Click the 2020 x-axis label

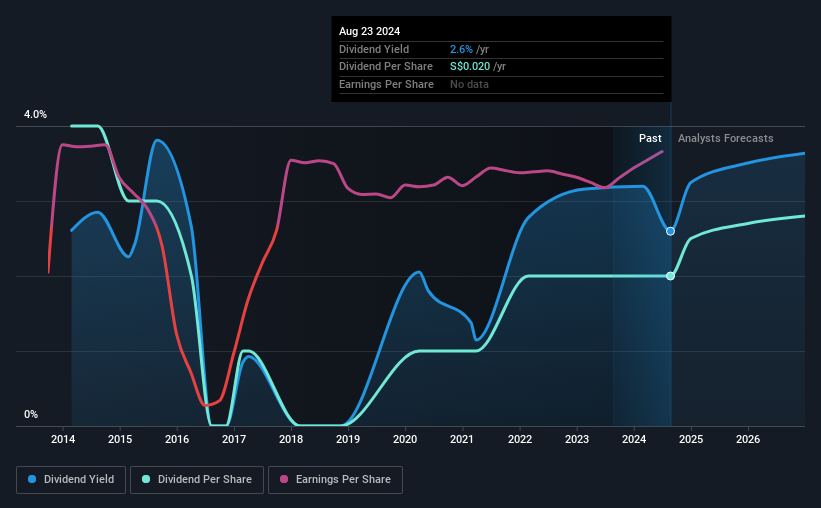[x=405, y=439]
